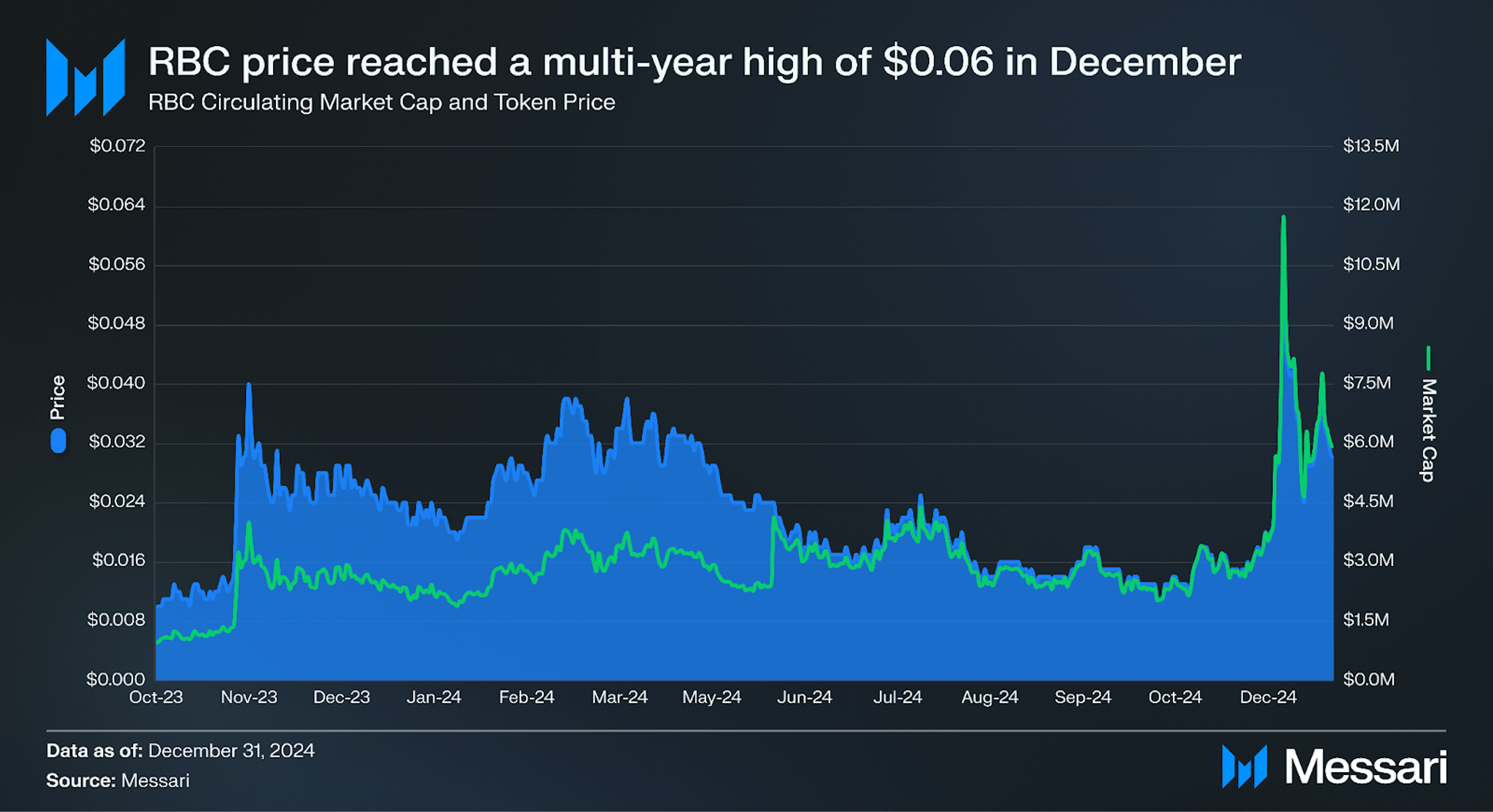
Task: Click the Messari wordmark at bottom-right
Action: [x=1365, y=767]
